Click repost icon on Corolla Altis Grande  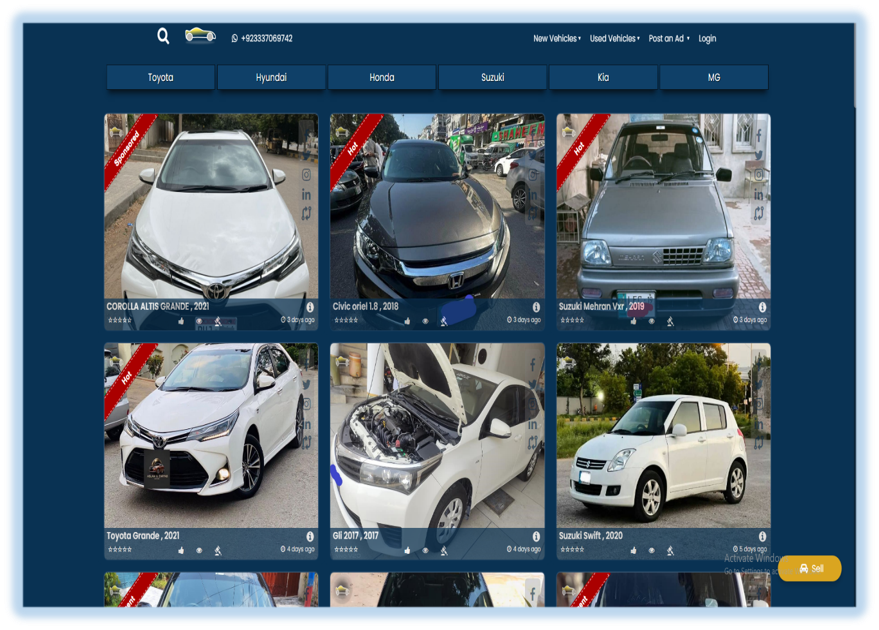pyautogui.click(x=306, y=214)
